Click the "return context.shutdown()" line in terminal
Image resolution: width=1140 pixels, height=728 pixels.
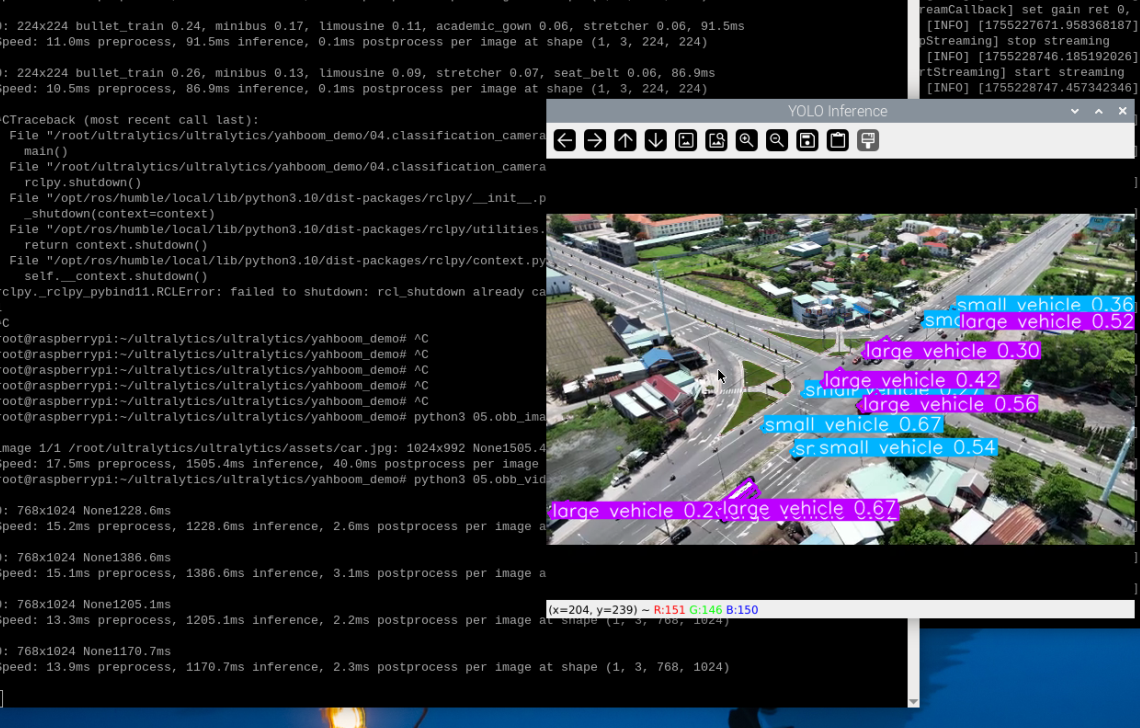click(x=116, y=245)
